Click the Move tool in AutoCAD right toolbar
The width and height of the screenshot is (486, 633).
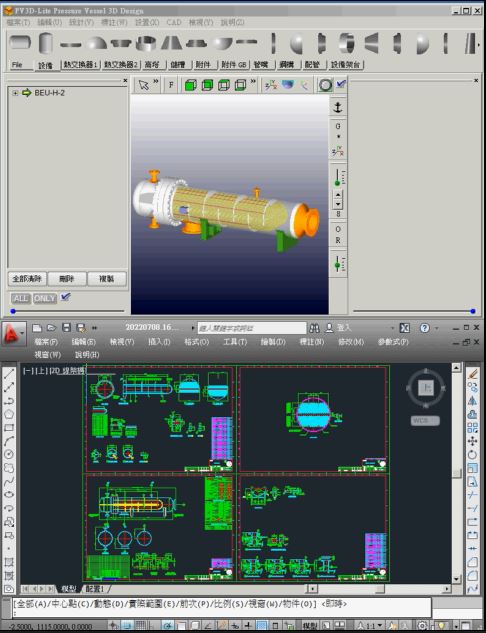coord(472,441)
